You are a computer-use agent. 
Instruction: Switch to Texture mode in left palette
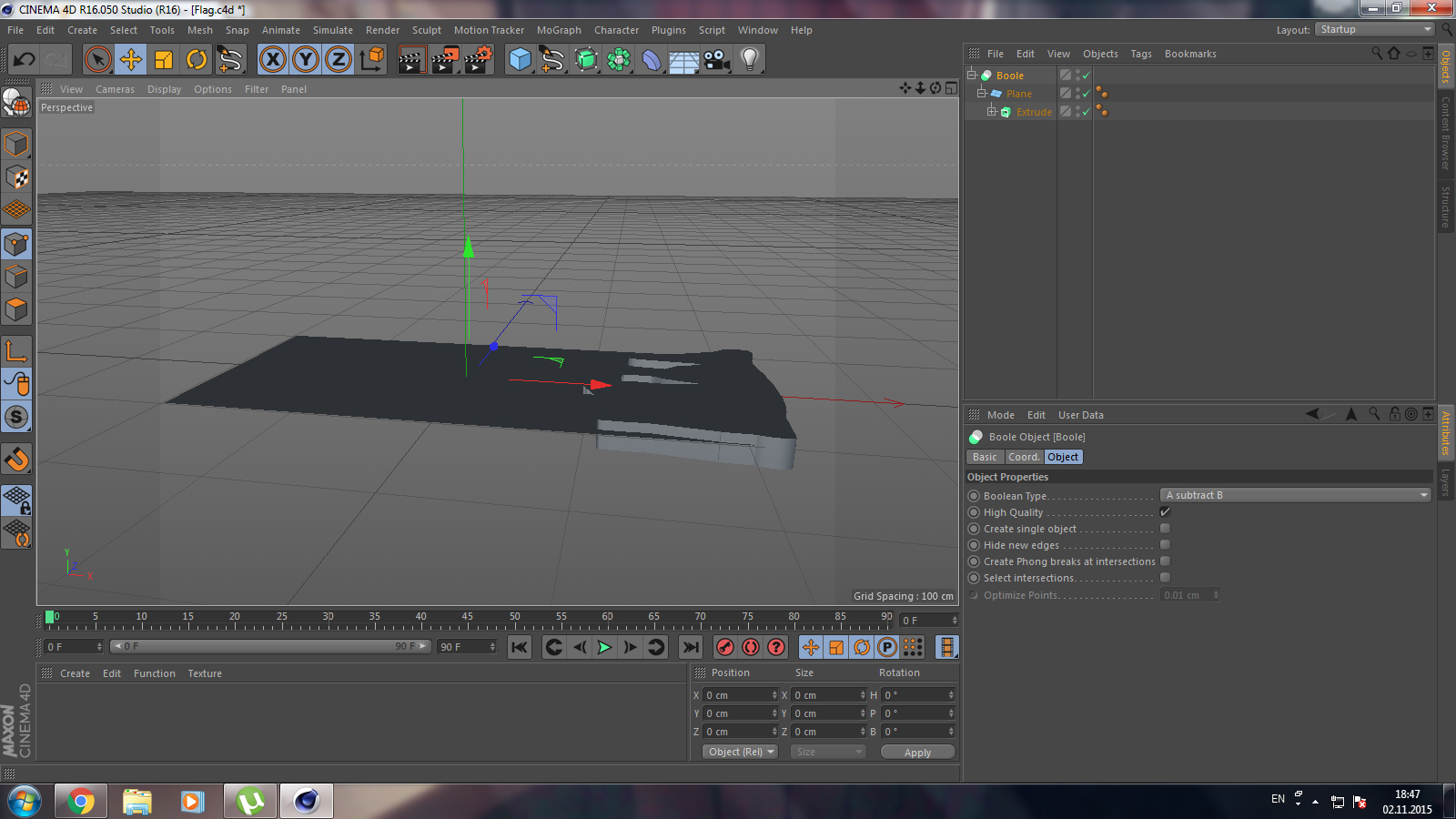[16, 177]
